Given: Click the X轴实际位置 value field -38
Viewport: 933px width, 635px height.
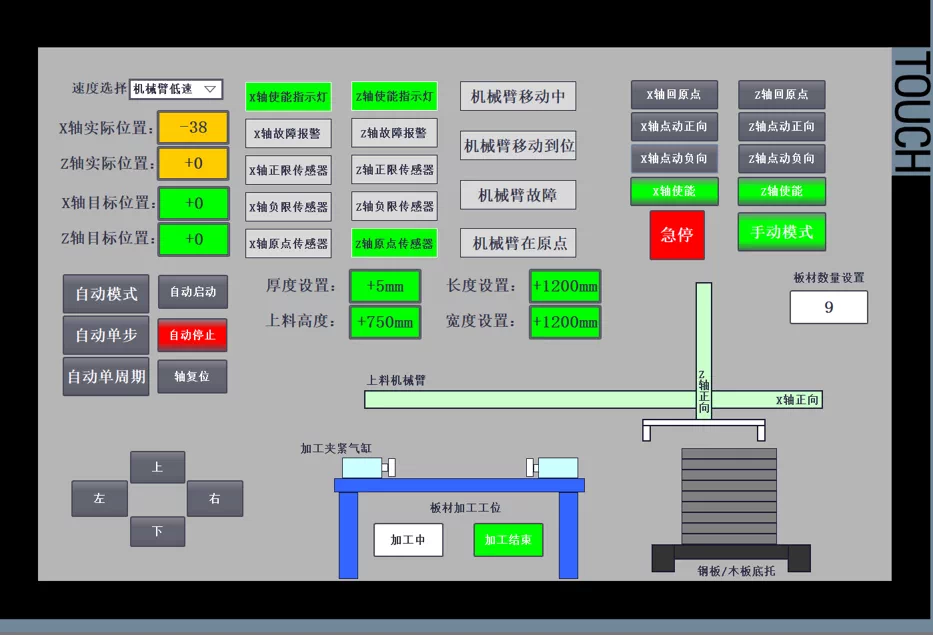Looking at the screenshot, I should [x=193, y=127].
